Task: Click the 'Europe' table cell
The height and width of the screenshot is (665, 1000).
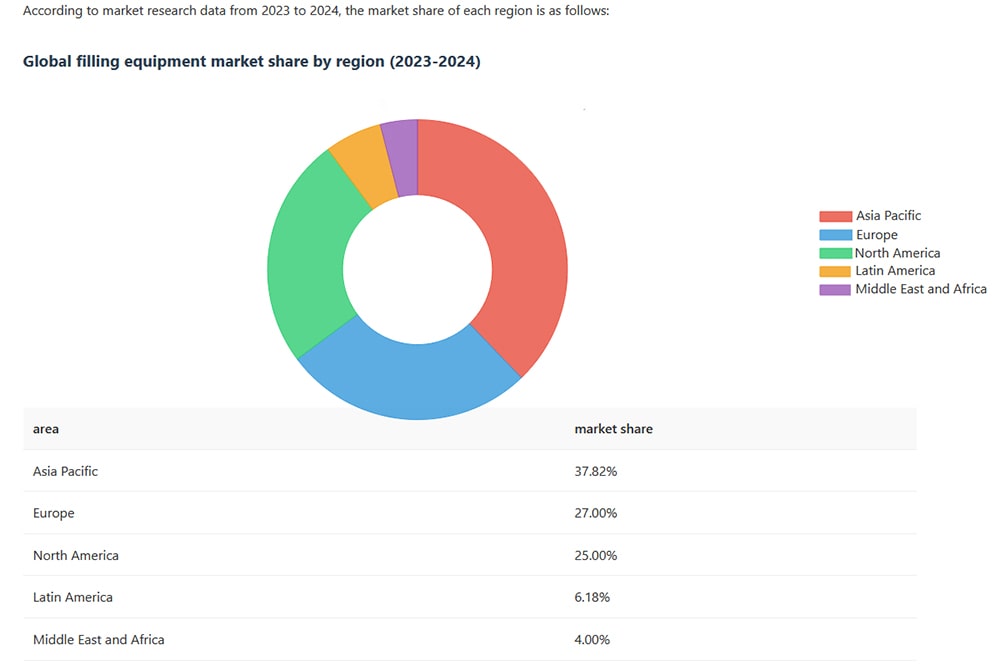Action: tap(54, 513)
